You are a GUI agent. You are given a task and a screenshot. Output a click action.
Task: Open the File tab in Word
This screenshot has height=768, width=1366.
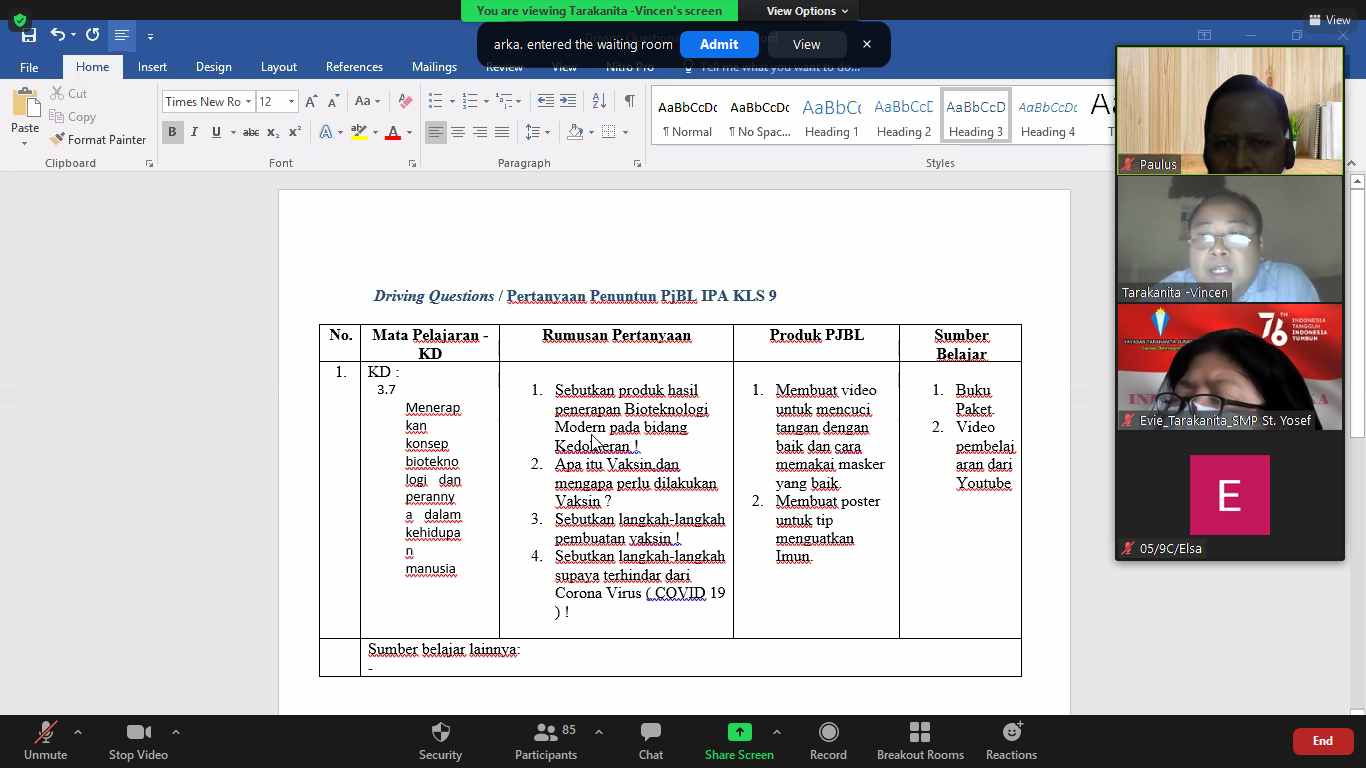(x=29, y=67)
